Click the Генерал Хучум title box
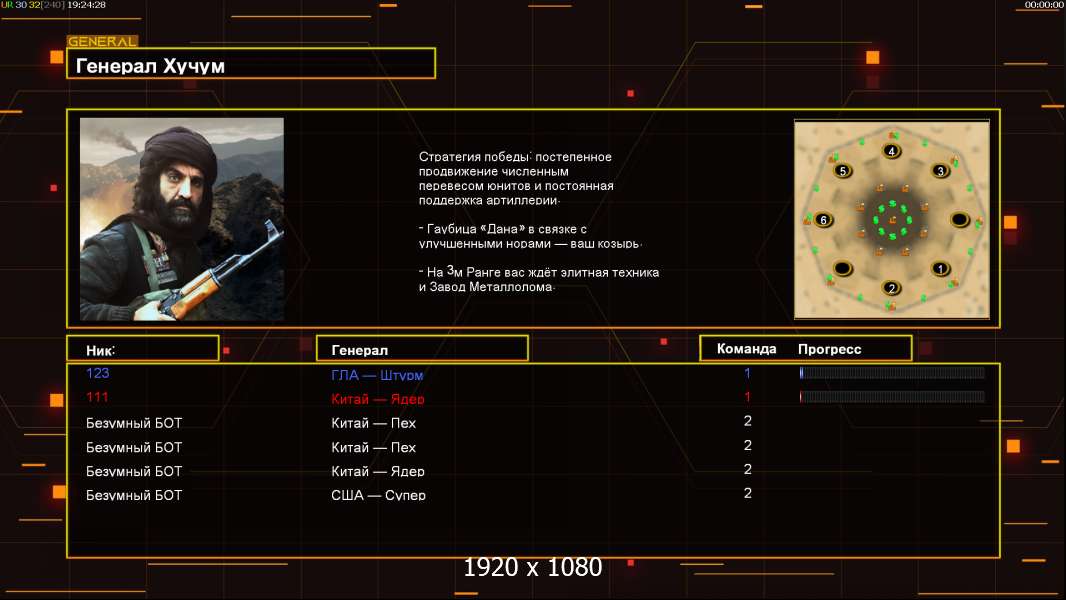 point(251,63)
